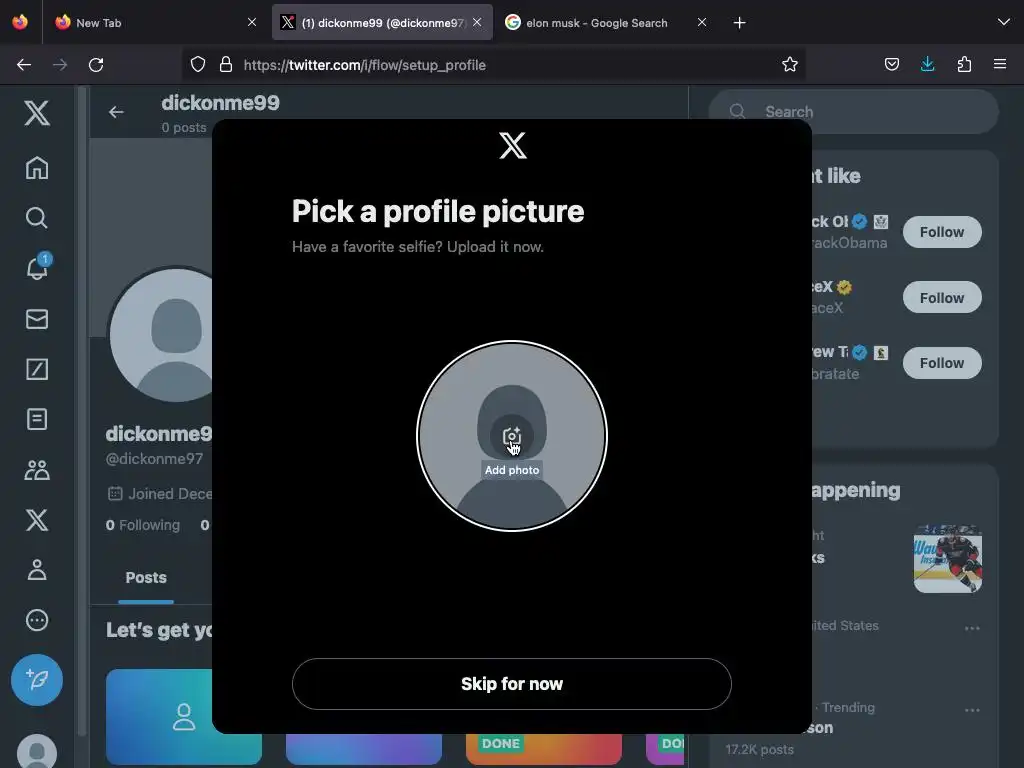Click the hockey trending thumbnail

[x=948, y=558]
